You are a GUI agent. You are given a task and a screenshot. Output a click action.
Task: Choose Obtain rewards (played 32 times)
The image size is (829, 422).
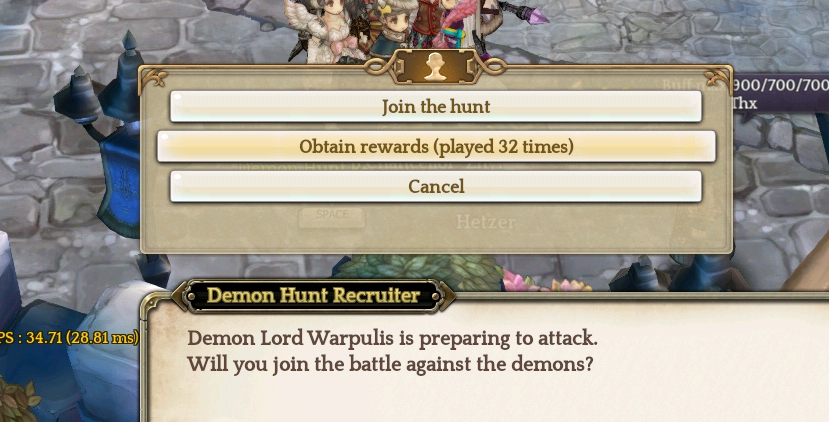[x=436, y=146]
